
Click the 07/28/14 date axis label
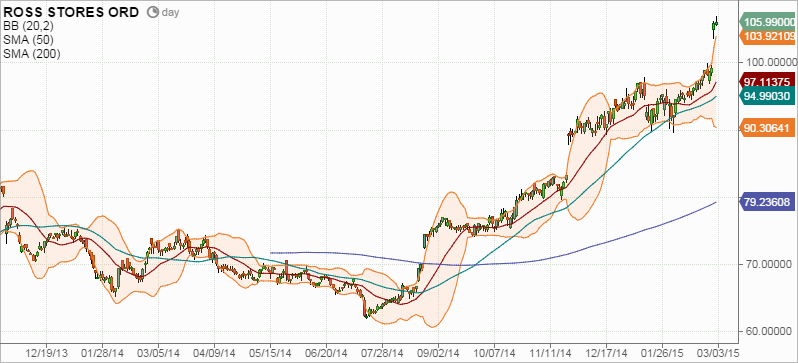coord(382,352)
